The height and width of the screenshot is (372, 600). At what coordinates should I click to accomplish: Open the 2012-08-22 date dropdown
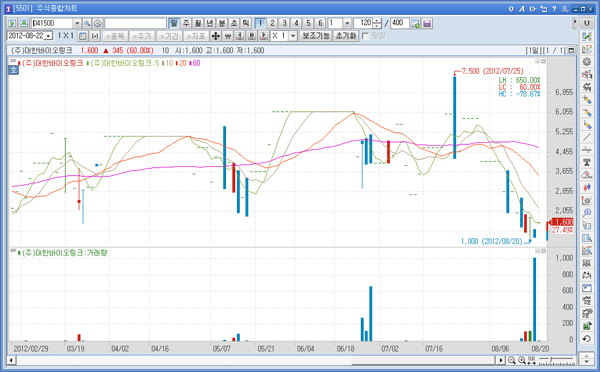point(49,36)
